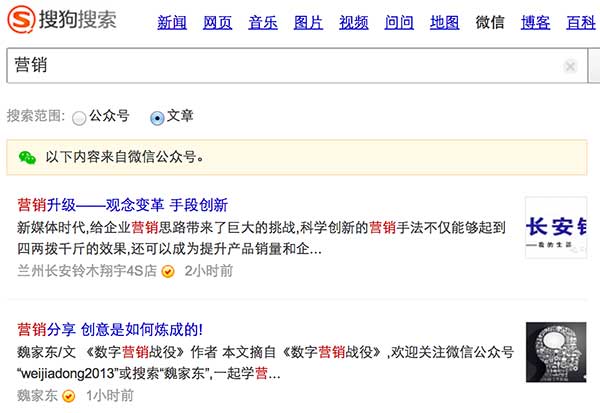Click the 以下内容来自微信公众号 notice text
Screen dimensions: 600x413
124,157
